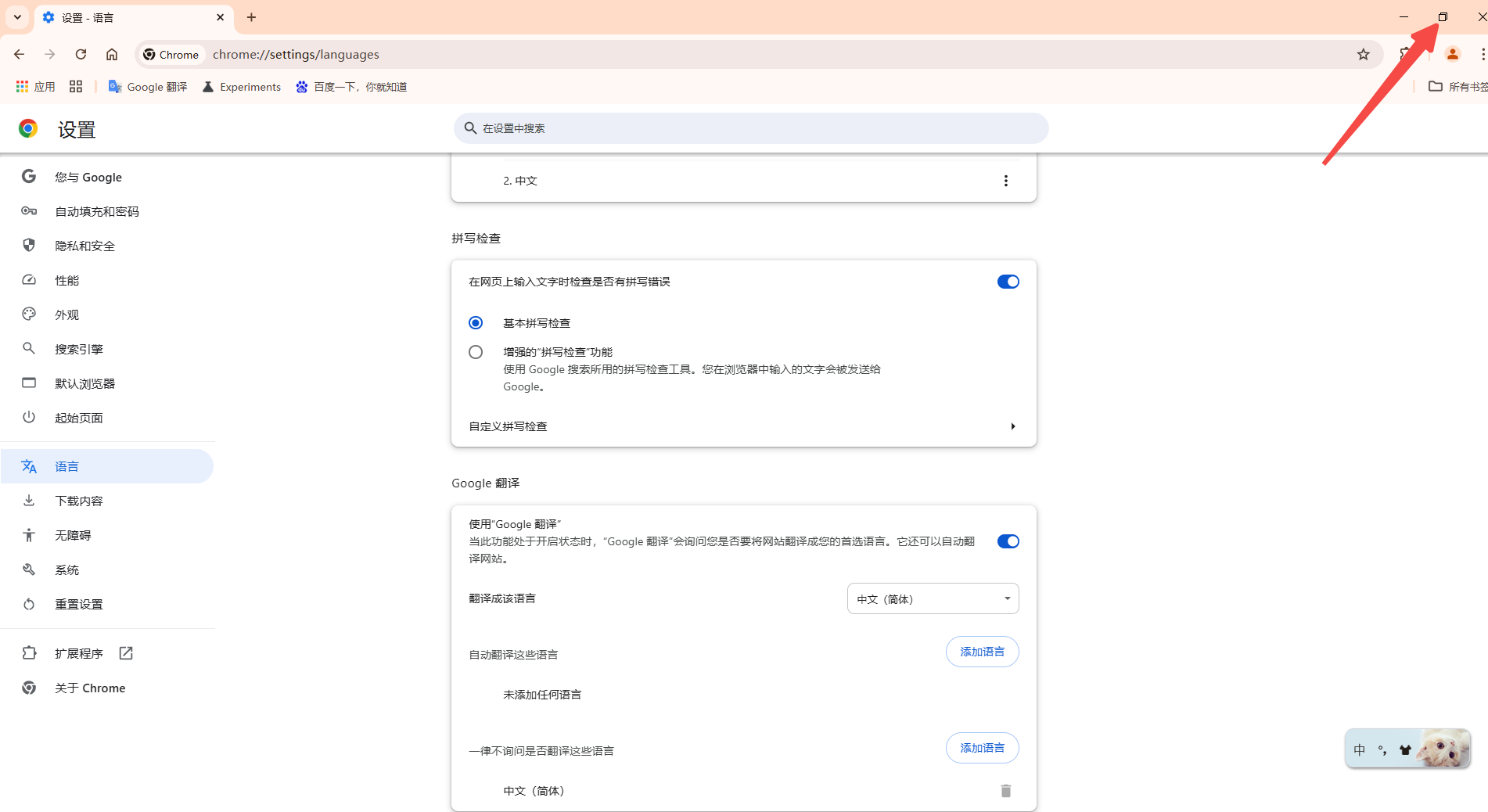Select 增强的"拼写检查"功能 radio button
Screen dimensions: 1488x812
[x=476, y=352]
